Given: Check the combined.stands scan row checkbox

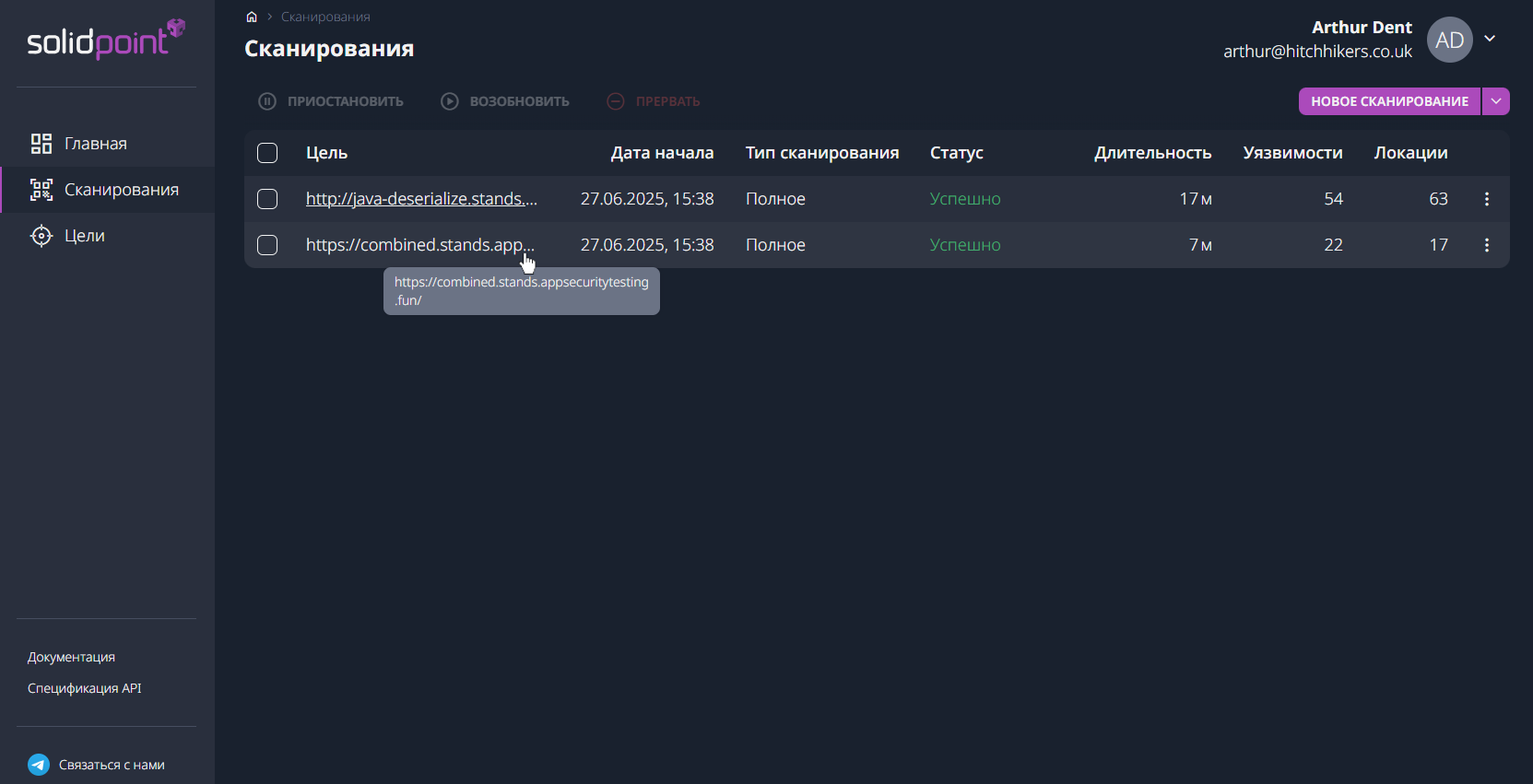Looking at the screenshot, I should [x=267, y=245].
